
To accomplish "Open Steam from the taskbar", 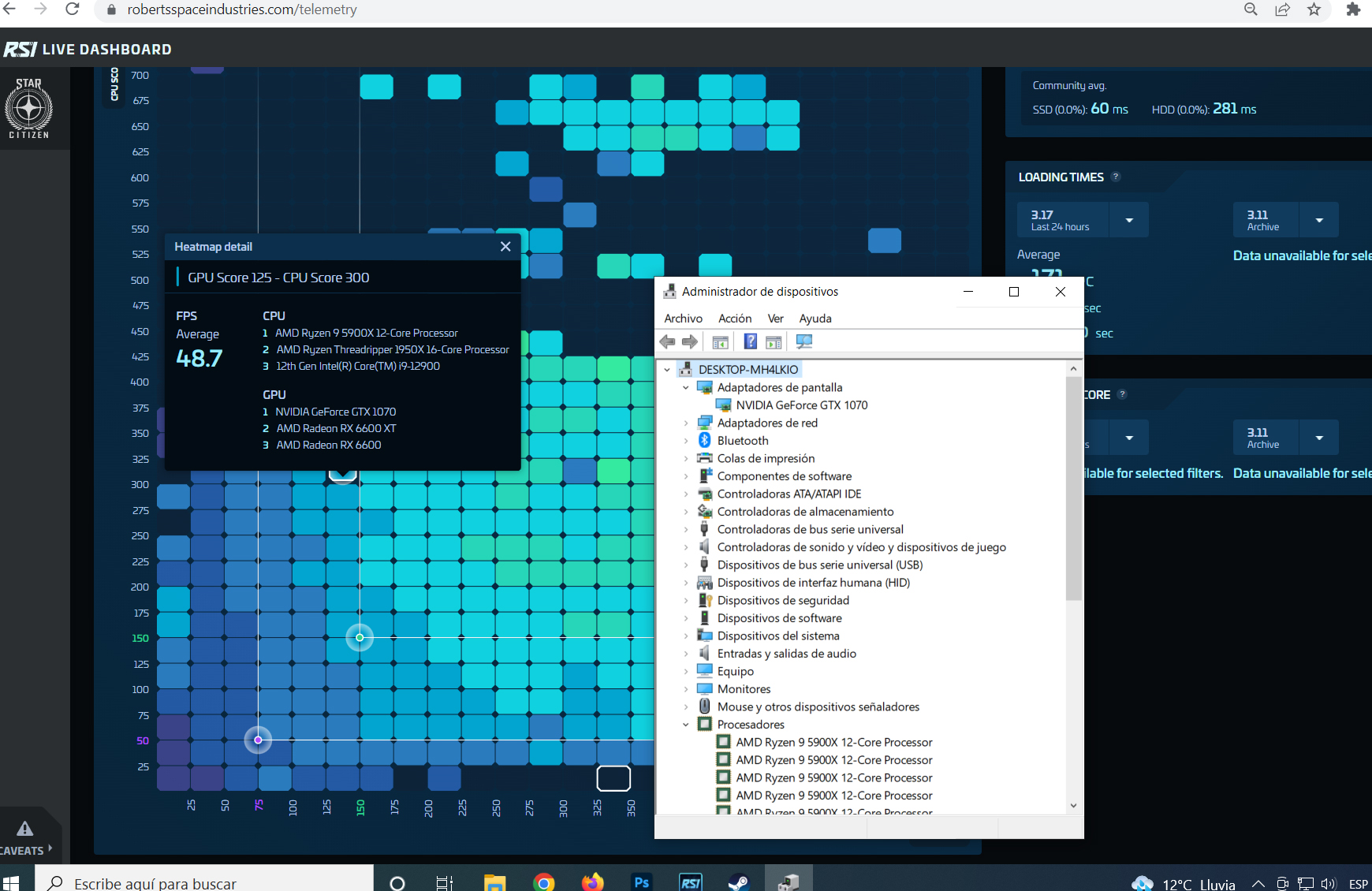I will (x=739, y=882).
